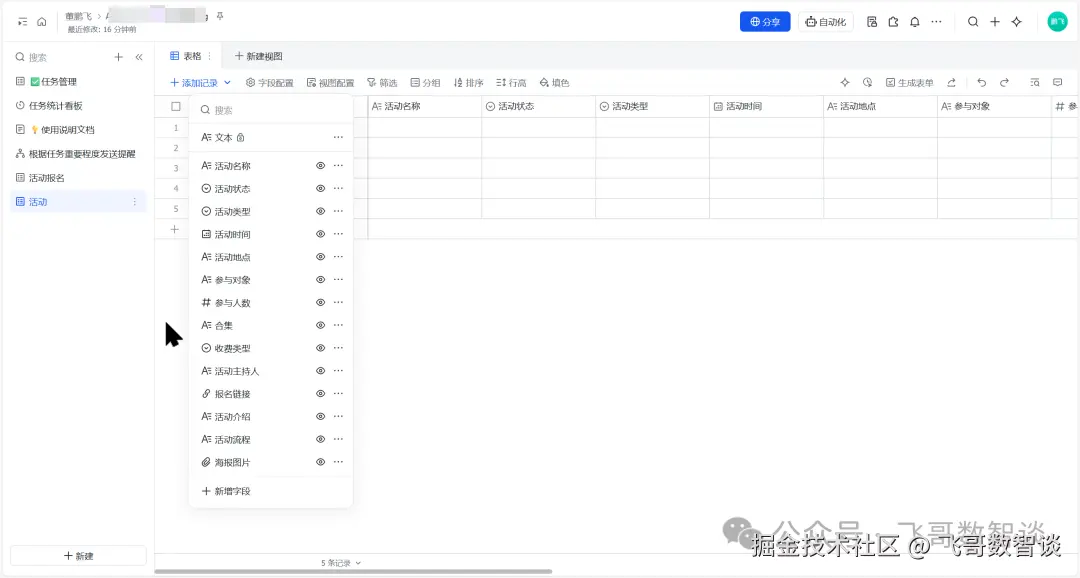Open 活动报名 in the sidebar
This screenshot has width=1080, height=578.
coord(79,178)
